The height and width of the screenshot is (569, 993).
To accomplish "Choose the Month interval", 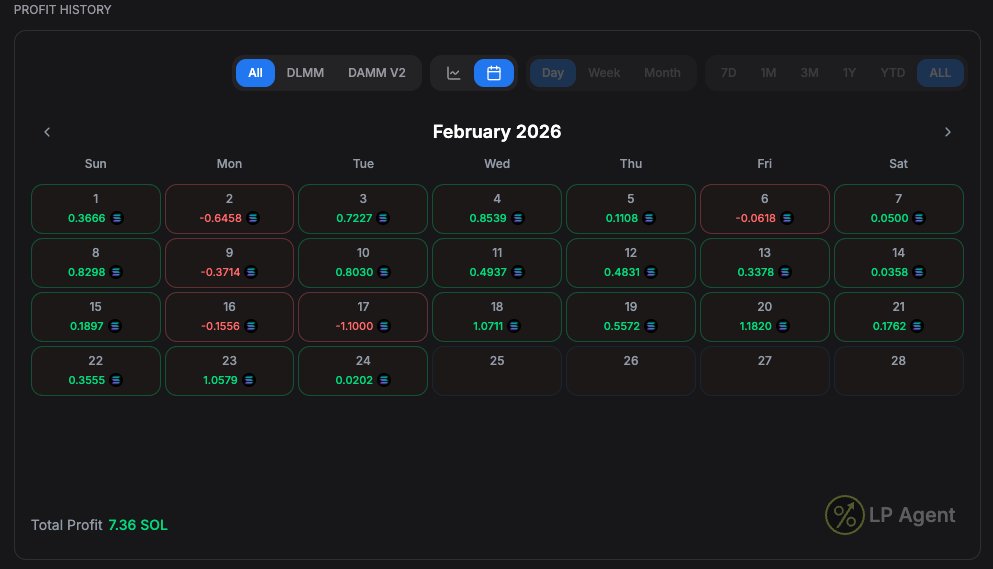I will click(662, 73).
